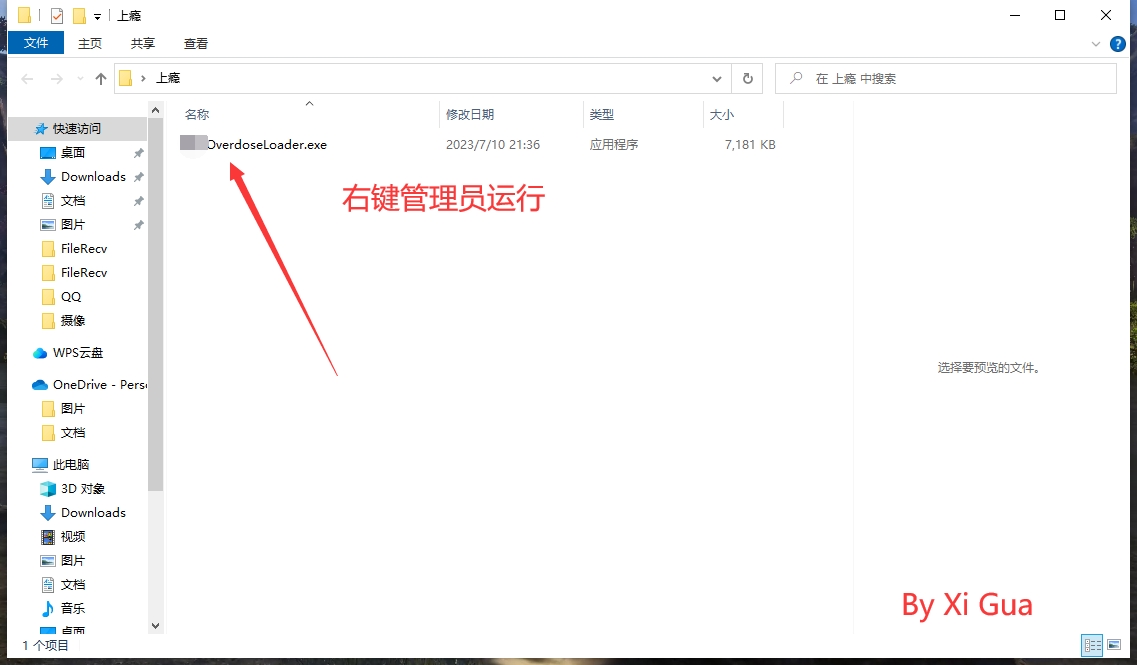Viewport: 1137px width, 665px height.
Task: Open WPS云盘 in the sidebar
Action: (x=77, y=353)
